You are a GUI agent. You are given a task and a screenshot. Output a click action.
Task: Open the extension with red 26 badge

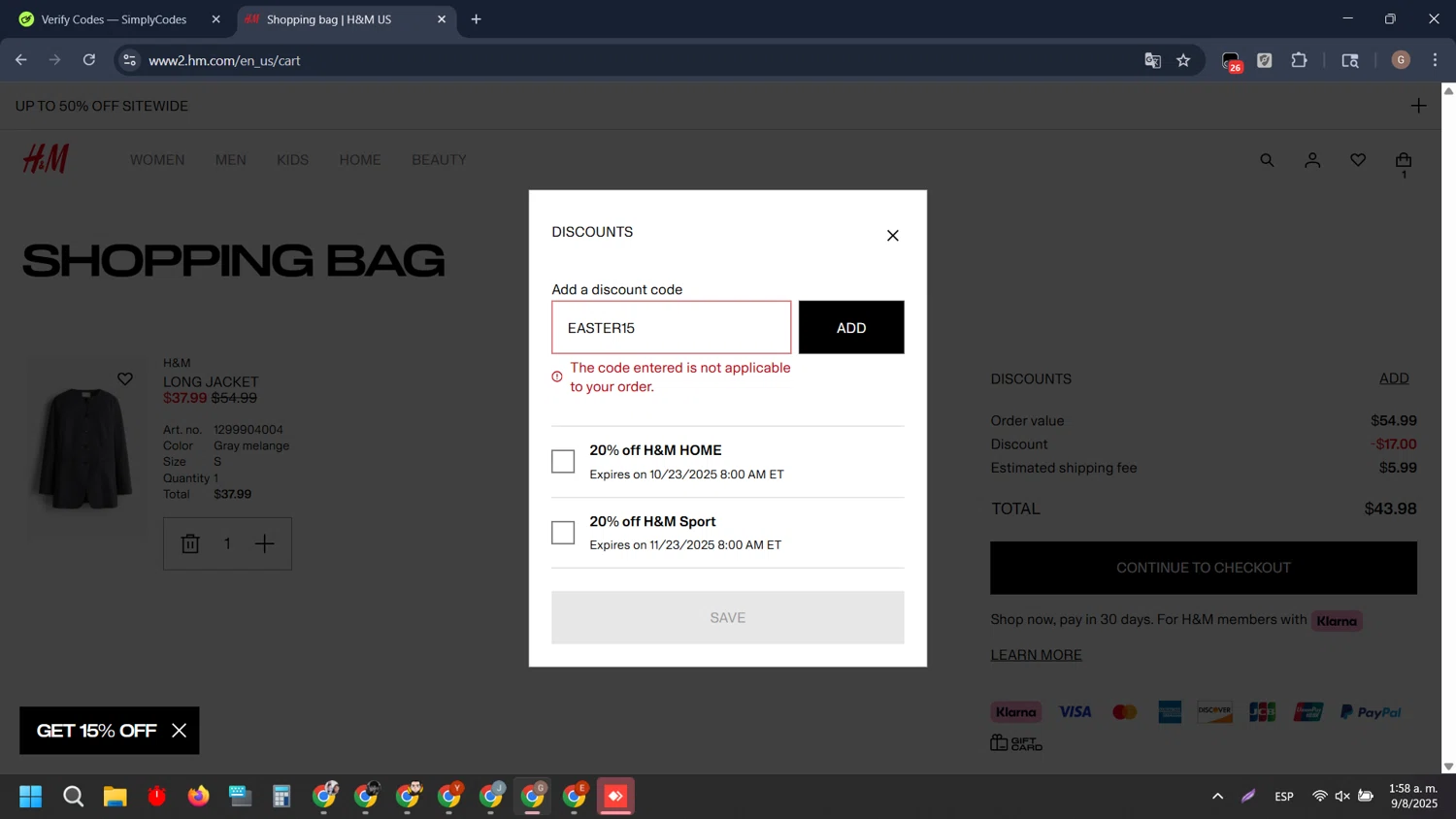[x=1232, y=62]
